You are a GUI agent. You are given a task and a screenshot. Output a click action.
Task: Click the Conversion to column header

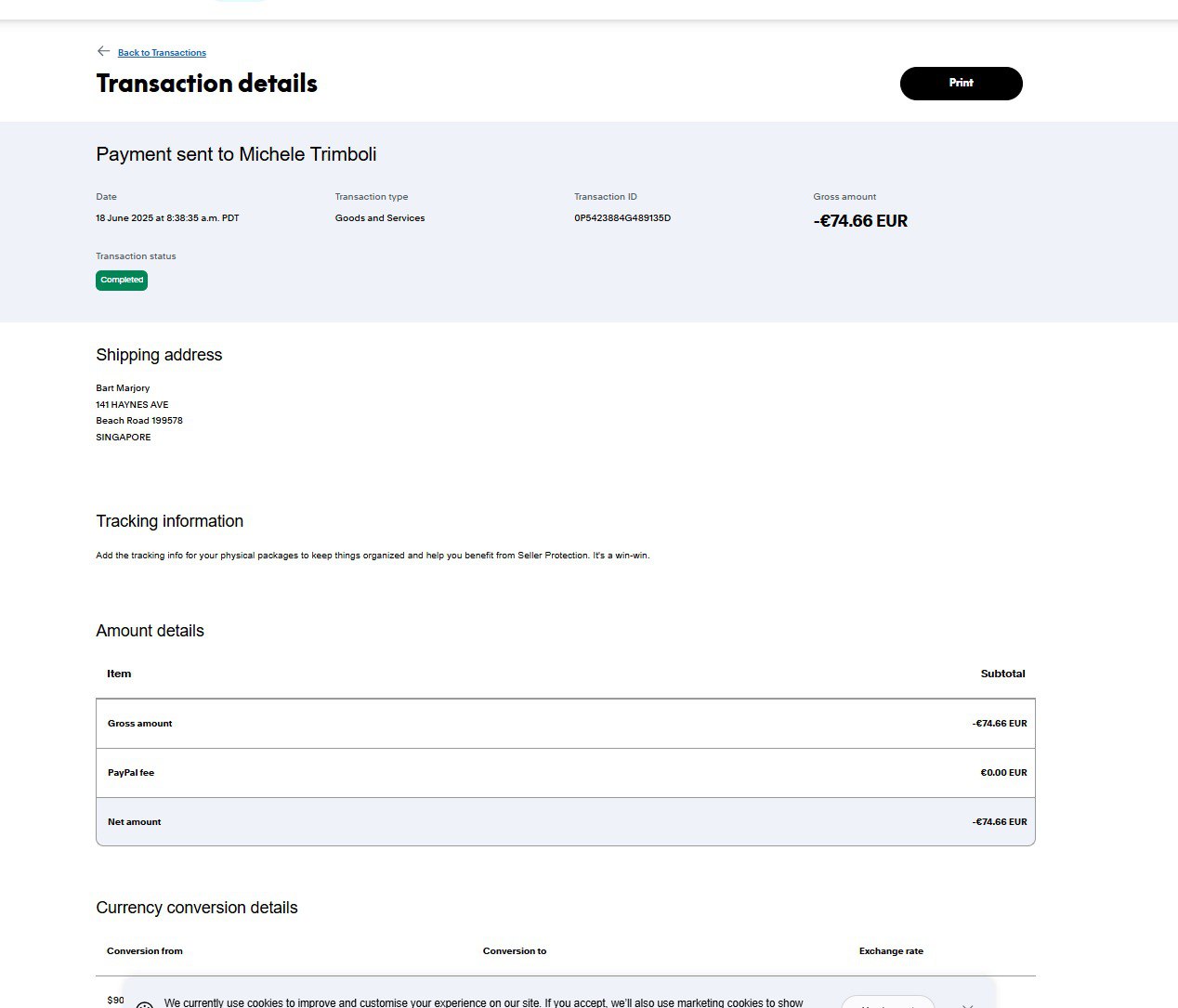tap(515, 951)
